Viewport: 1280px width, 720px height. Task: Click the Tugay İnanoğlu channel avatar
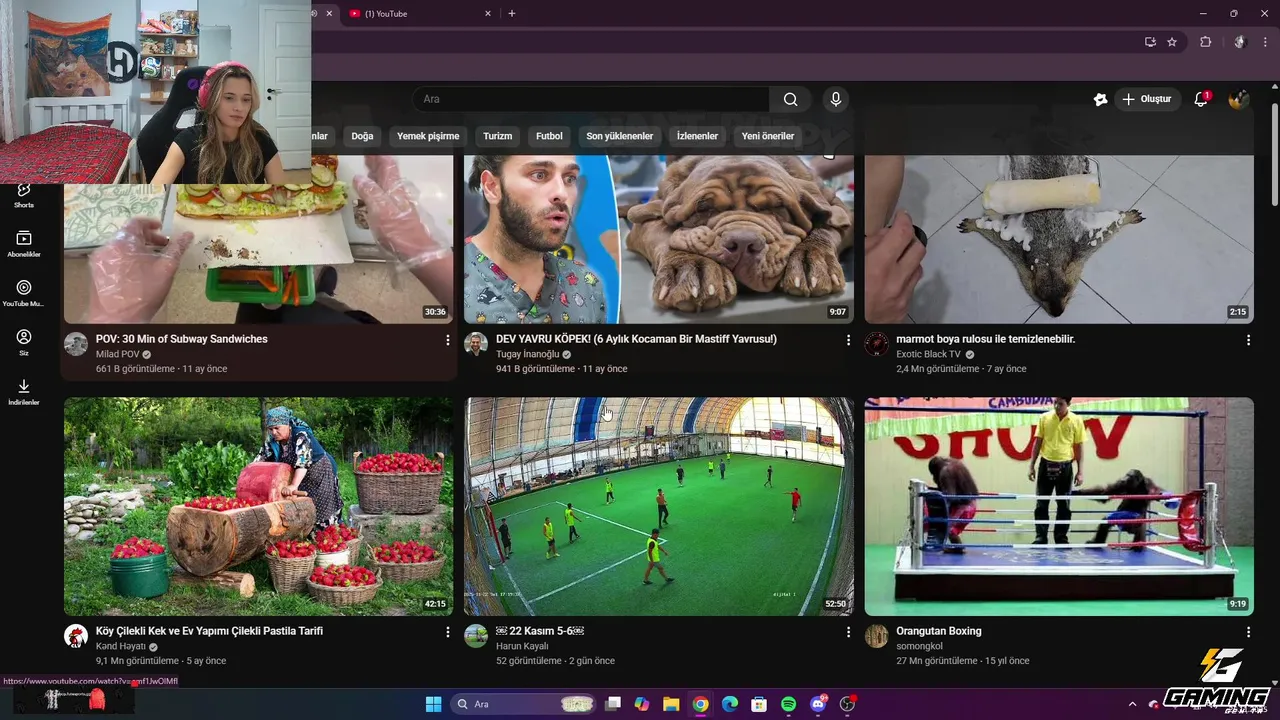[x=476, y=344]
